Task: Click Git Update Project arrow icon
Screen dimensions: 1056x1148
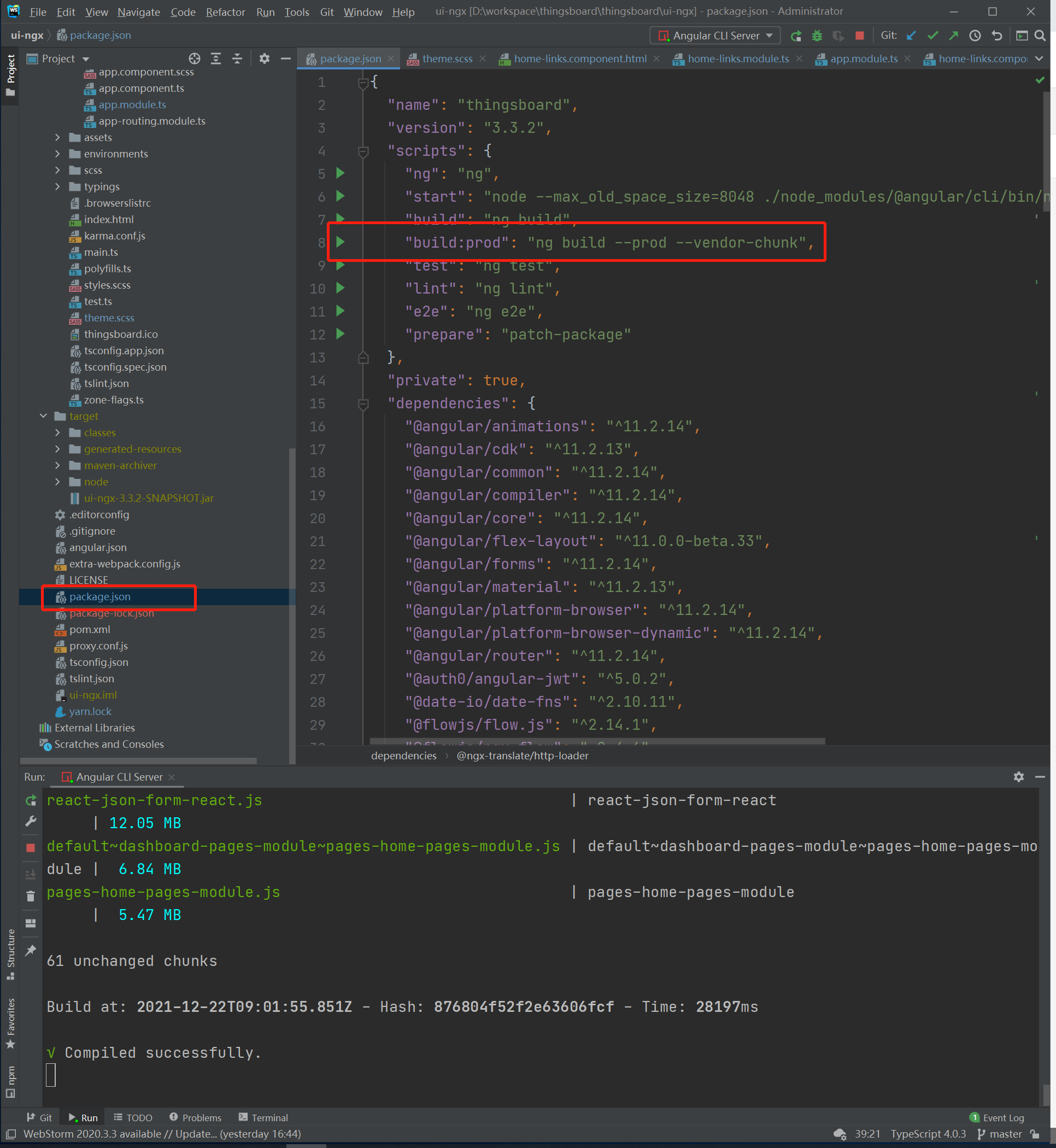Action: (x=912, y=36)
